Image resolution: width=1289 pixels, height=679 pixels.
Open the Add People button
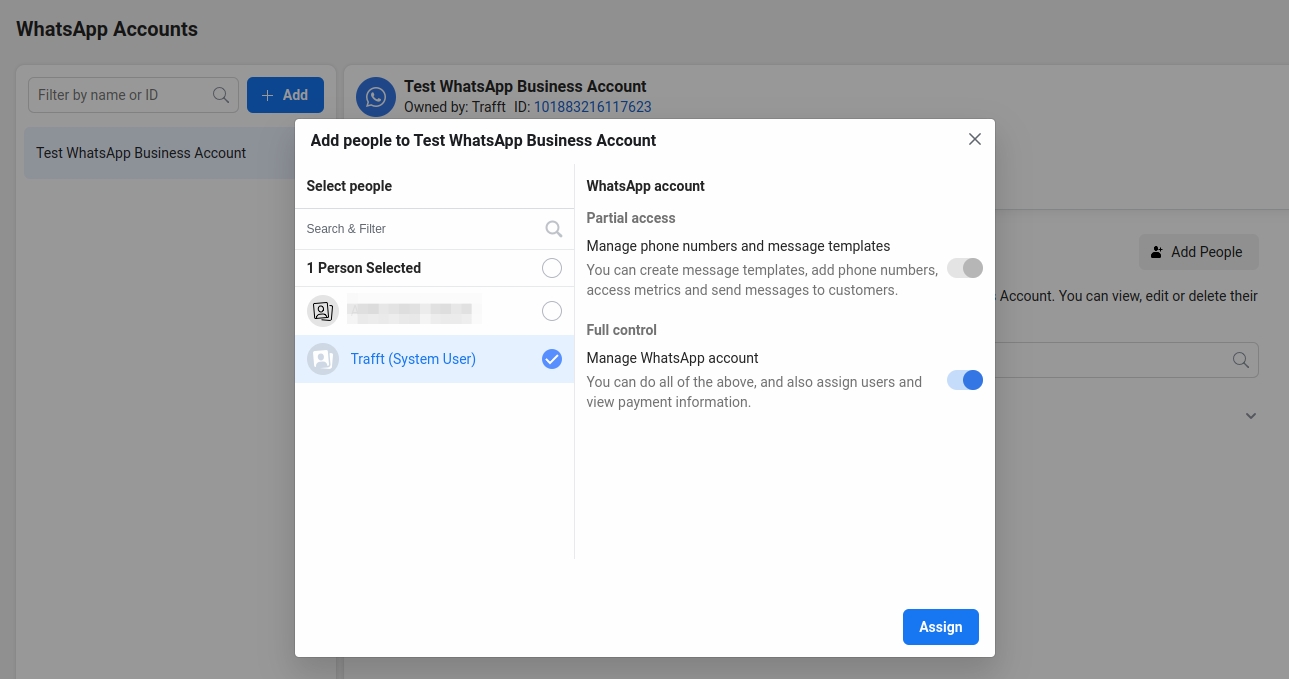point(1198,252)
